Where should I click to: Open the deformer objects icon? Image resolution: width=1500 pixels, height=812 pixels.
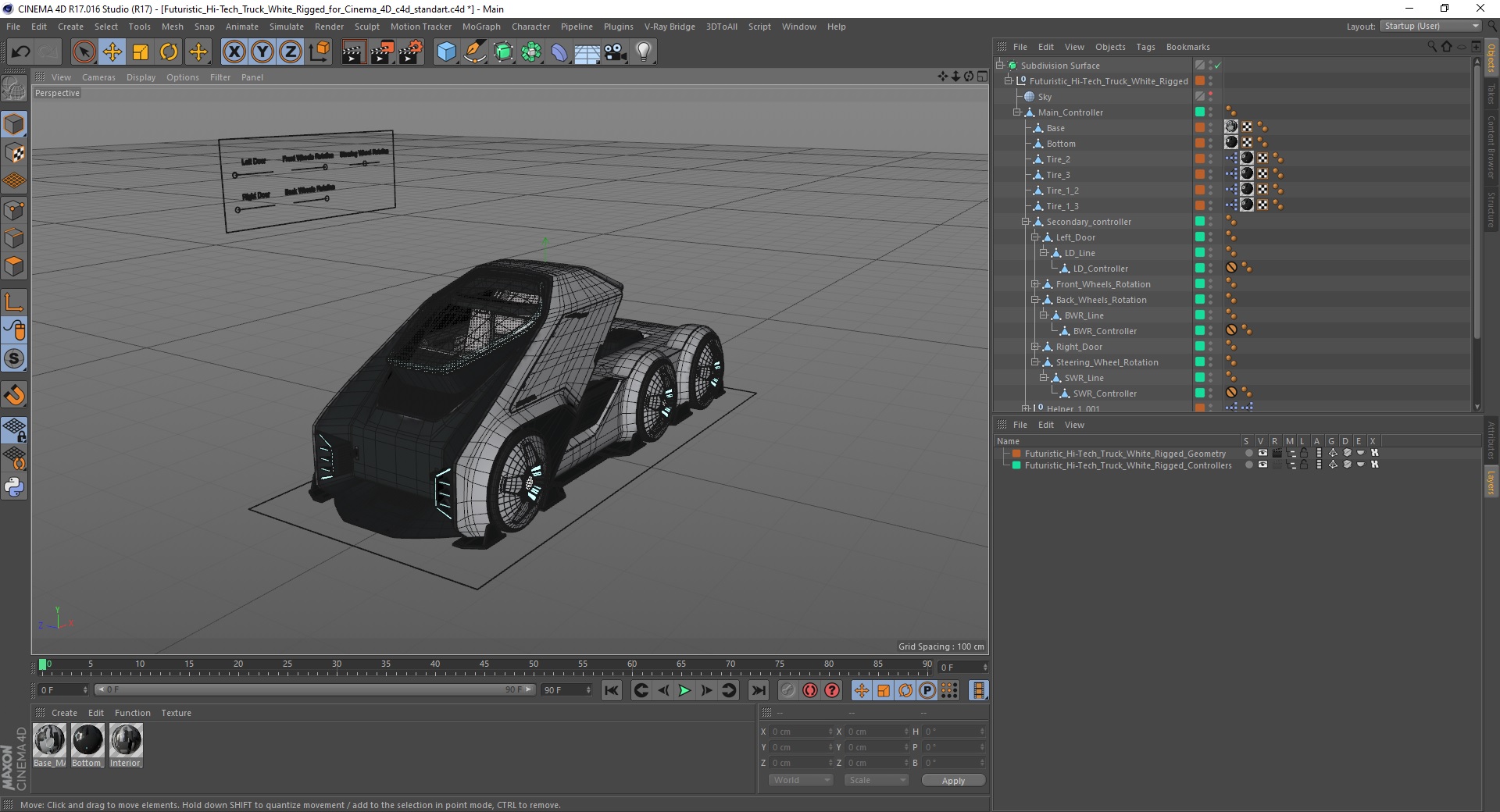pyautogui.click(x=559, y=52)
